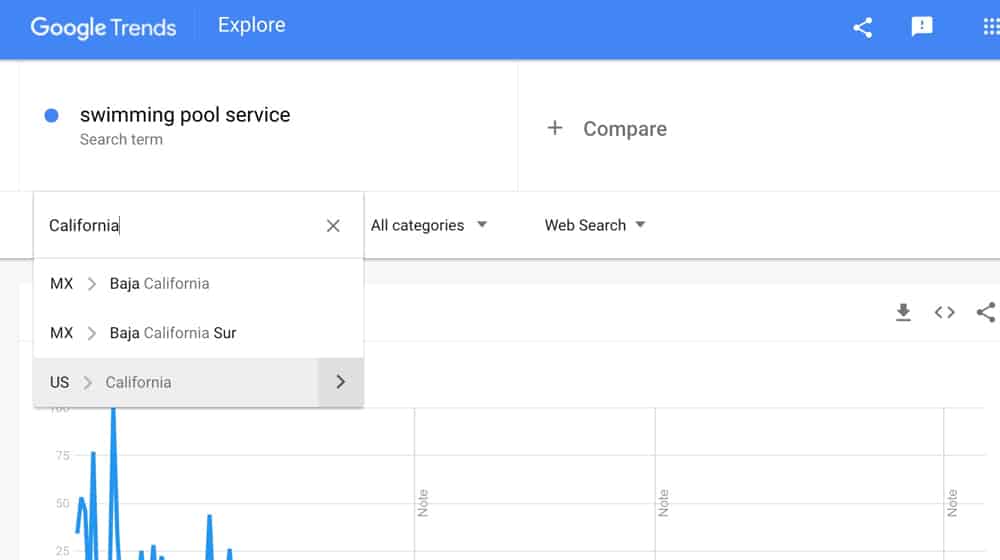Clear the location field with X icon
1000x560 pixels.
(x=333, y=226)
